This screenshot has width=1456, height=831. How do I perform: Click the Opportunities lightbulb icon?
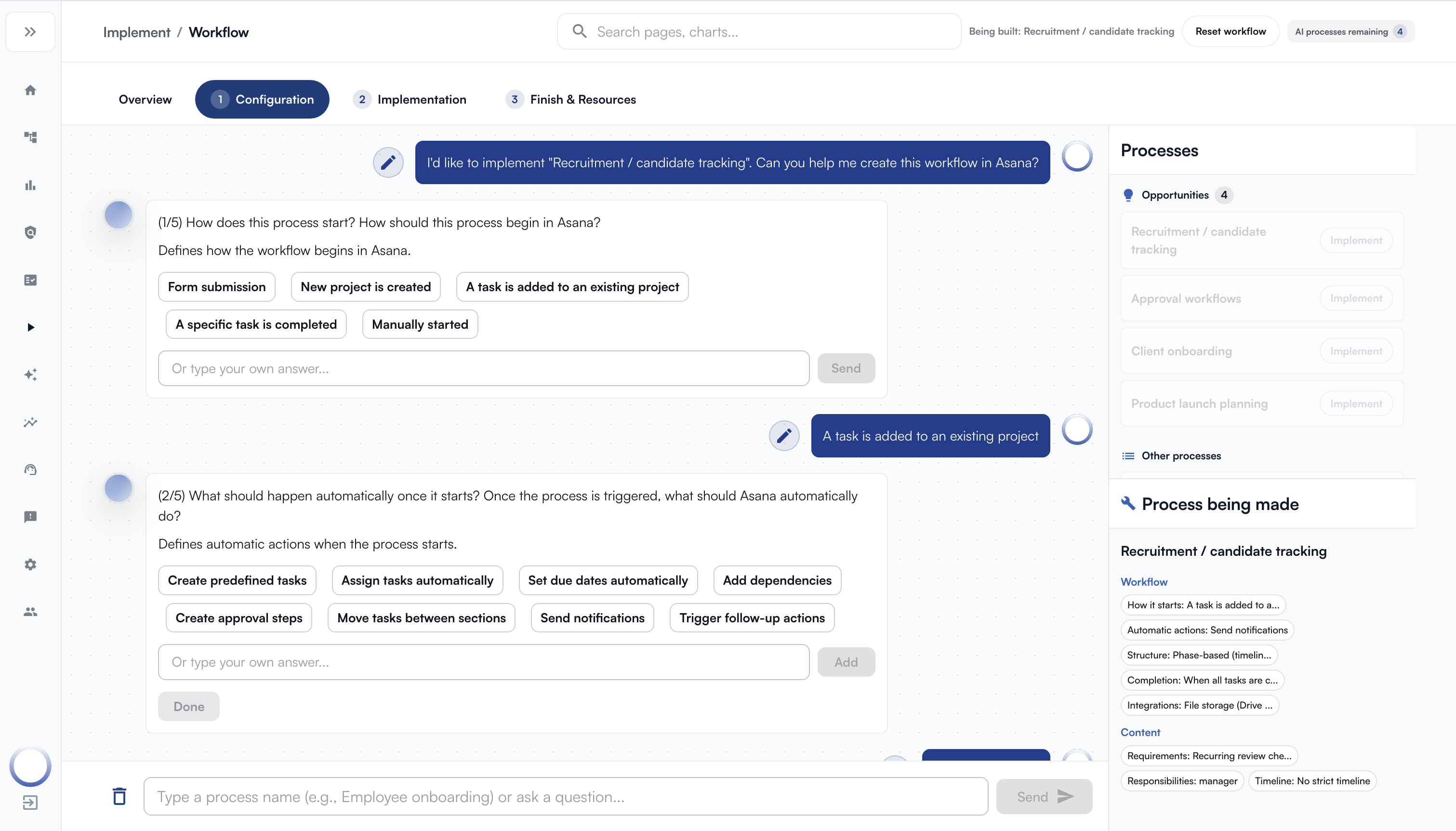tap(1127, 195)
